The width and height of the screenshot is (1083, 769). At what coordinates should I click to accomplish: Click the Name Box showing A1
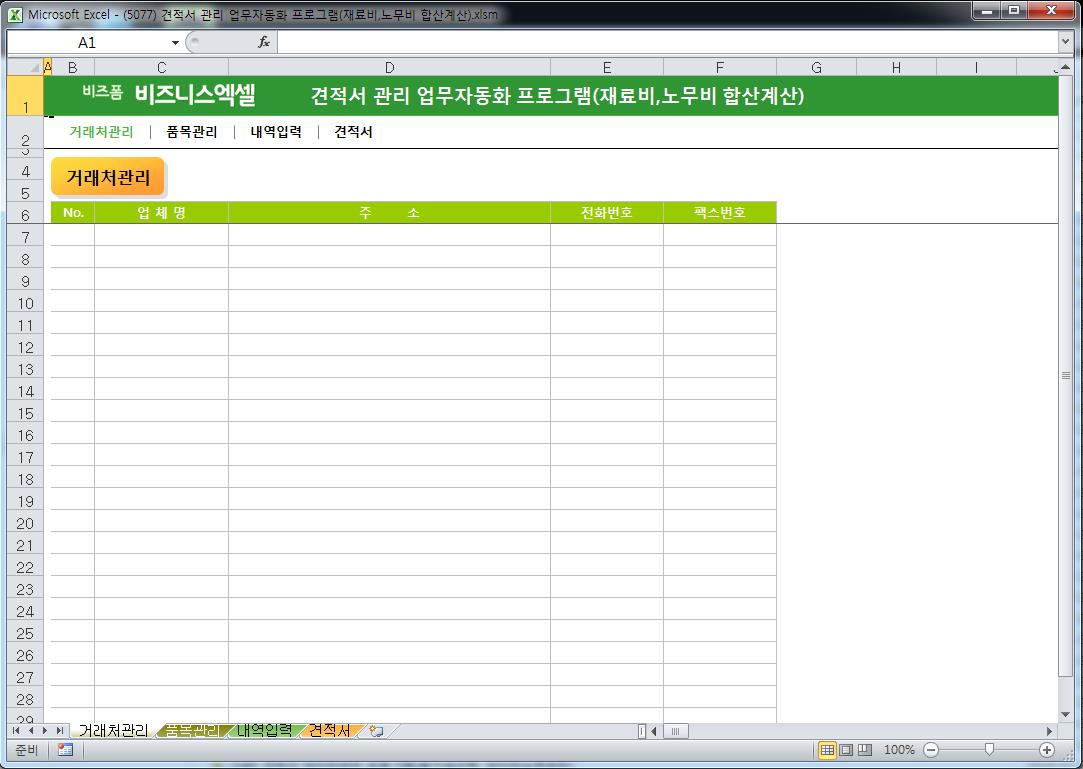pos(87,43)
